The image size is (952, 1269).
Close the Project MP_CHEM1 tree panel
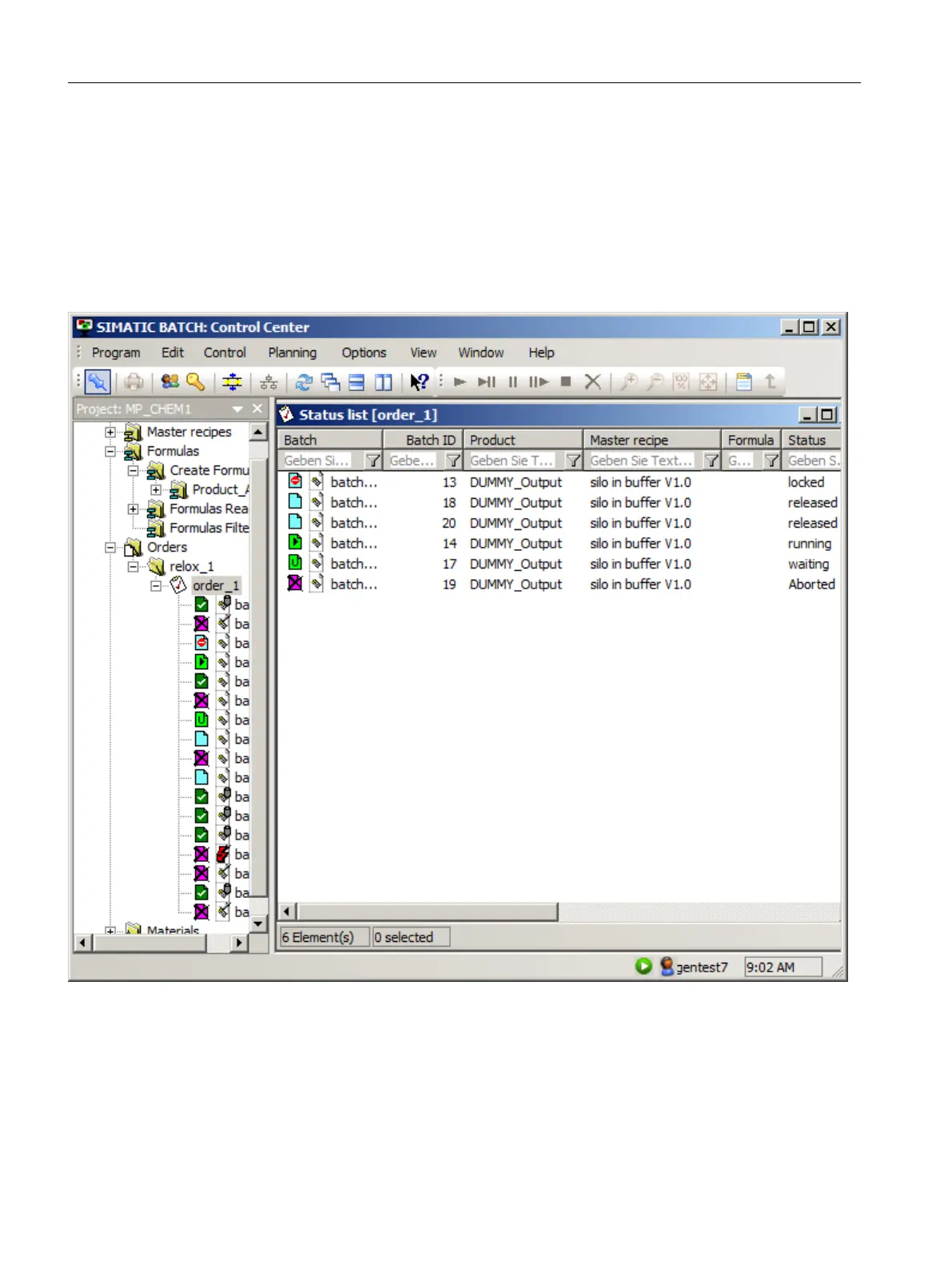coord(257,409)
